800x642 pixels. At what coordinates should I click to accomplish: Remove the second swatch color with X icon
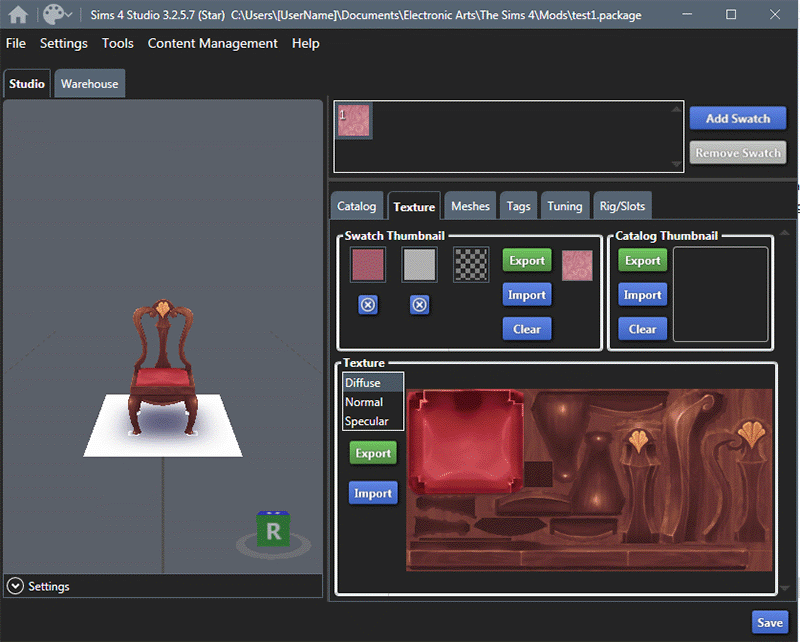(x=420, y=305)
